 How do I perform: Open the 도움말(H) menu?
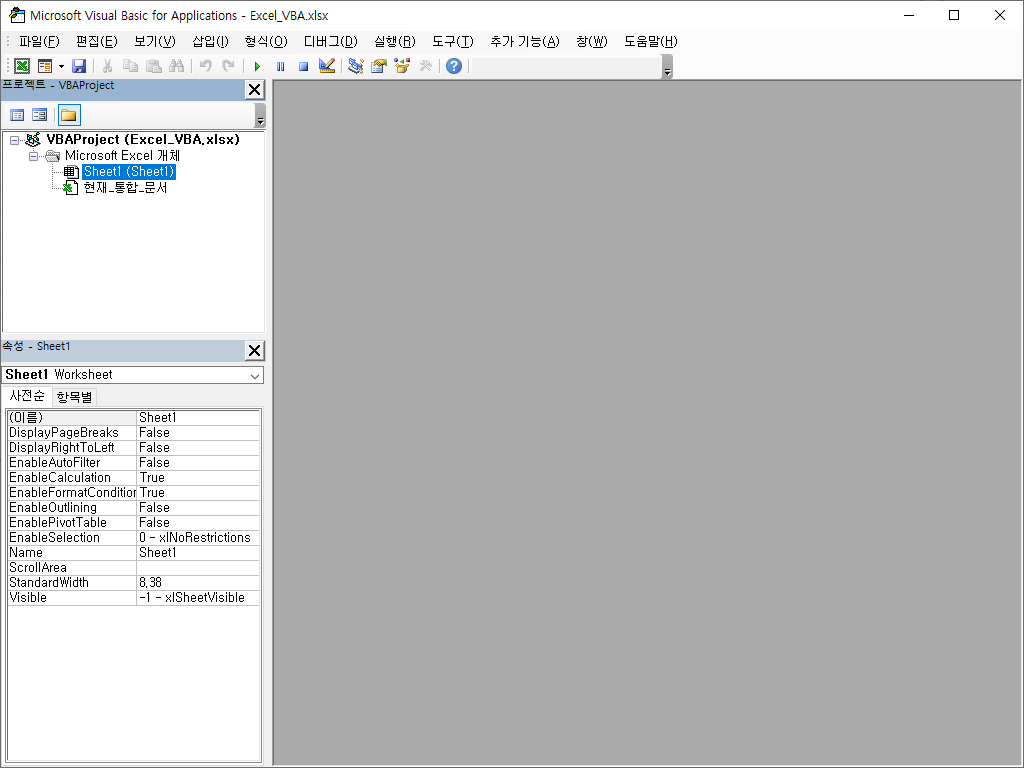650,42
